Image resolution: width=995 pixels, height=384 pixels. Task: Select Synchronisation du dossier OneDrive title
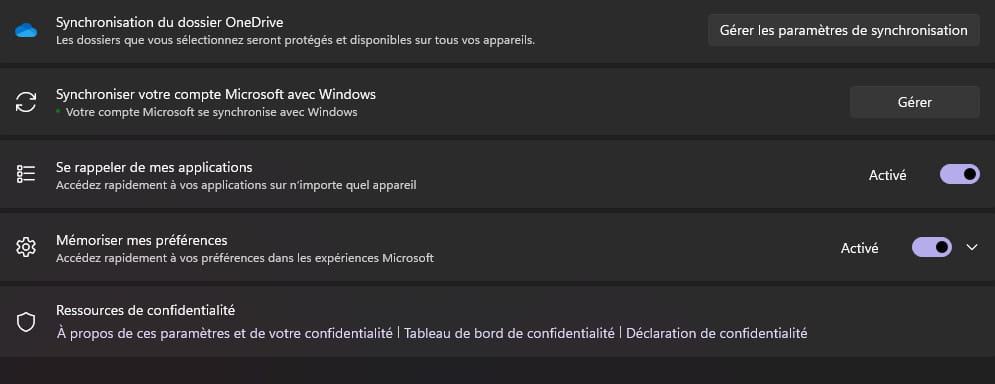coord(169,22)
